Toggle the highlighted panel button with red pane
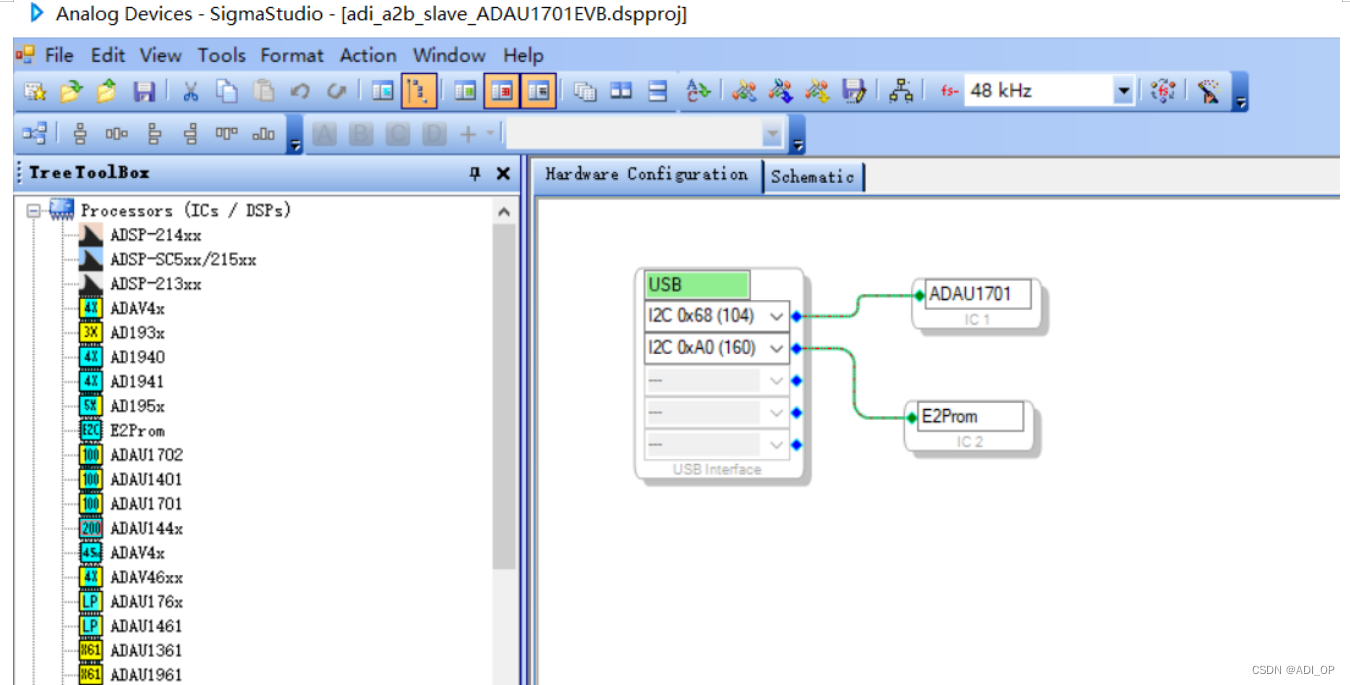The height and width of the screenshot is (685, 1350). (502, 91)
